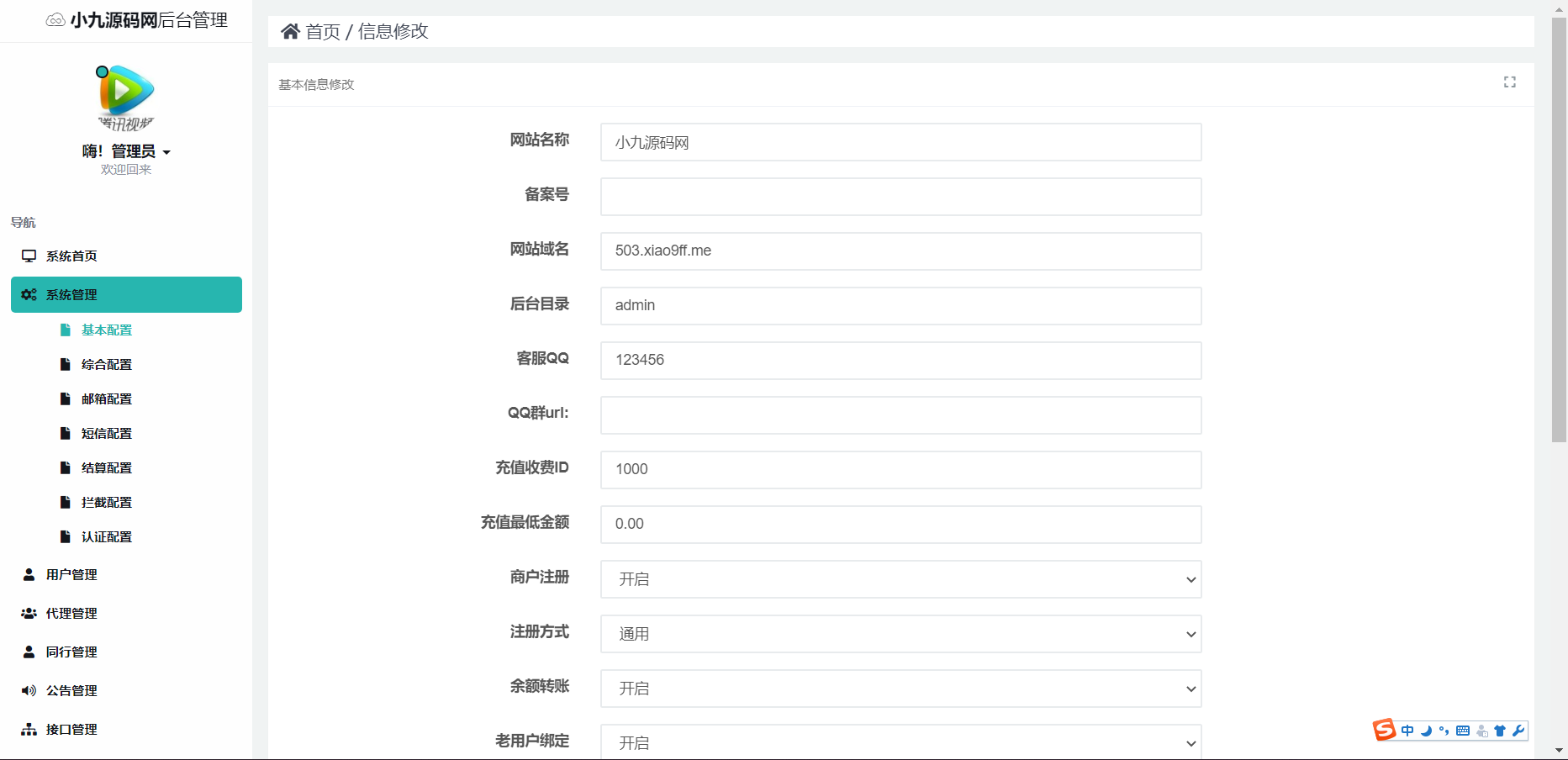Screen dimensions: 1568x760
Task: Expand the 代理管理 menu
Action: click(126, 613)
